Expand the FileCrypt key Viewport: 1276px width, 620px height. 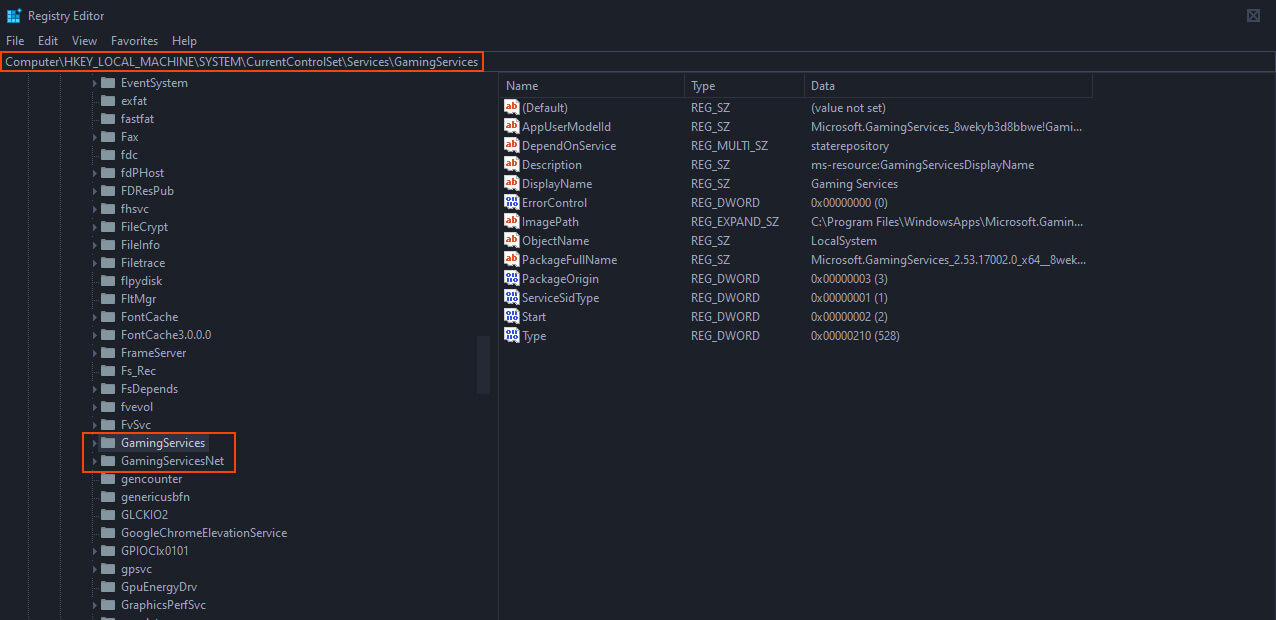pos(95,227)
